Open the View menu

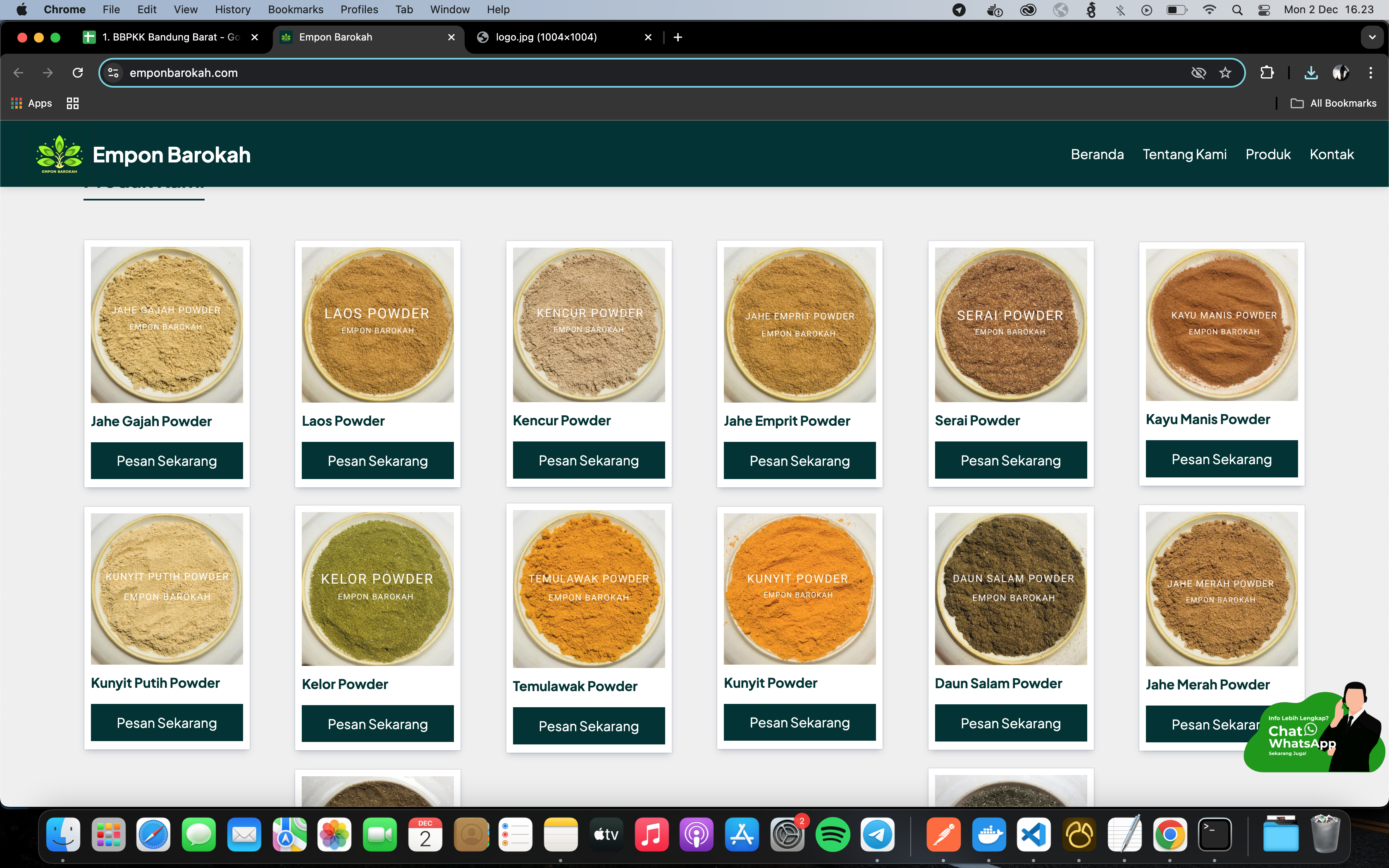185,10
